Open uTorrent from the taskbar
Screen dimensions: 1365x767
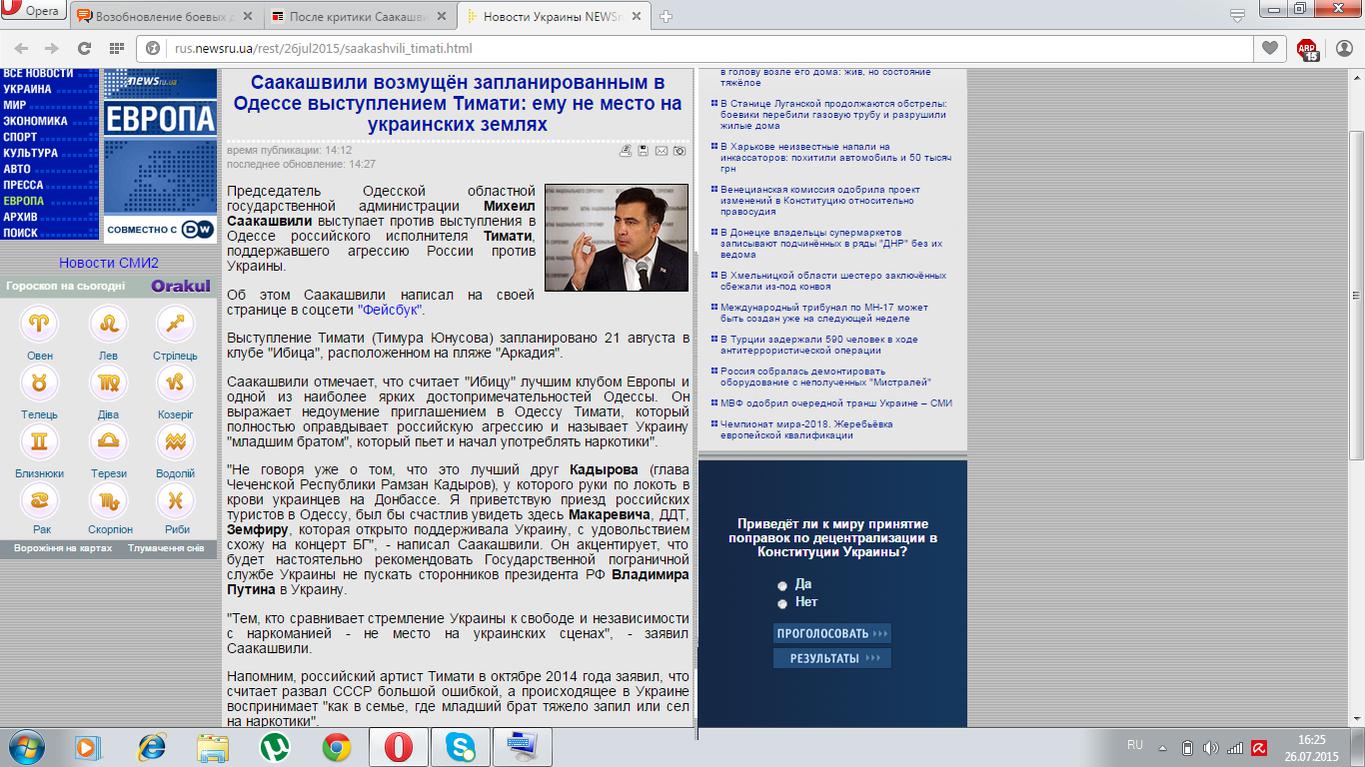(x=275, y=747)
